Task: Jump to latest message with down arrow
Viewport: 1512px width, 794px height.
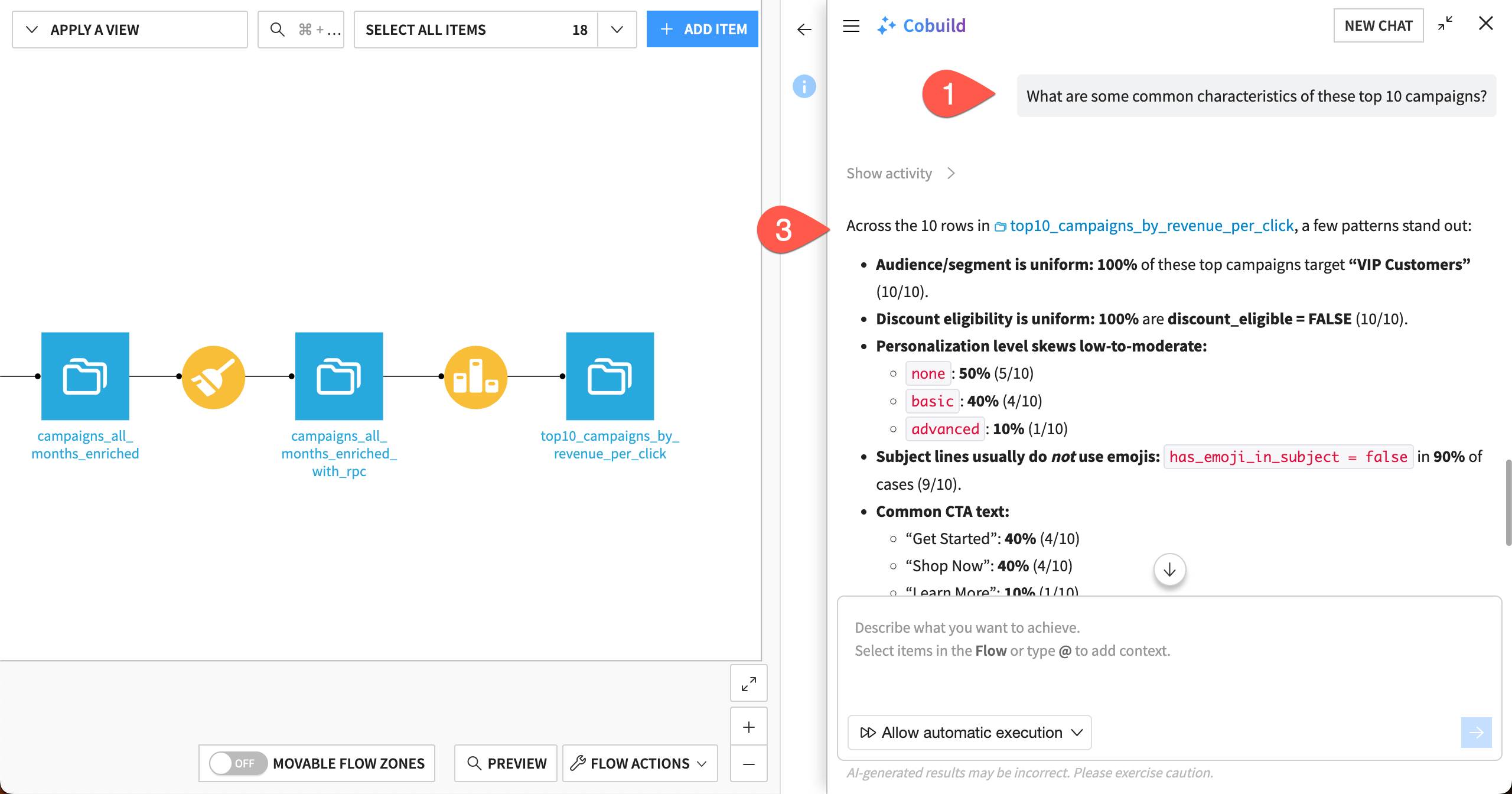Action: point(1169,570)
